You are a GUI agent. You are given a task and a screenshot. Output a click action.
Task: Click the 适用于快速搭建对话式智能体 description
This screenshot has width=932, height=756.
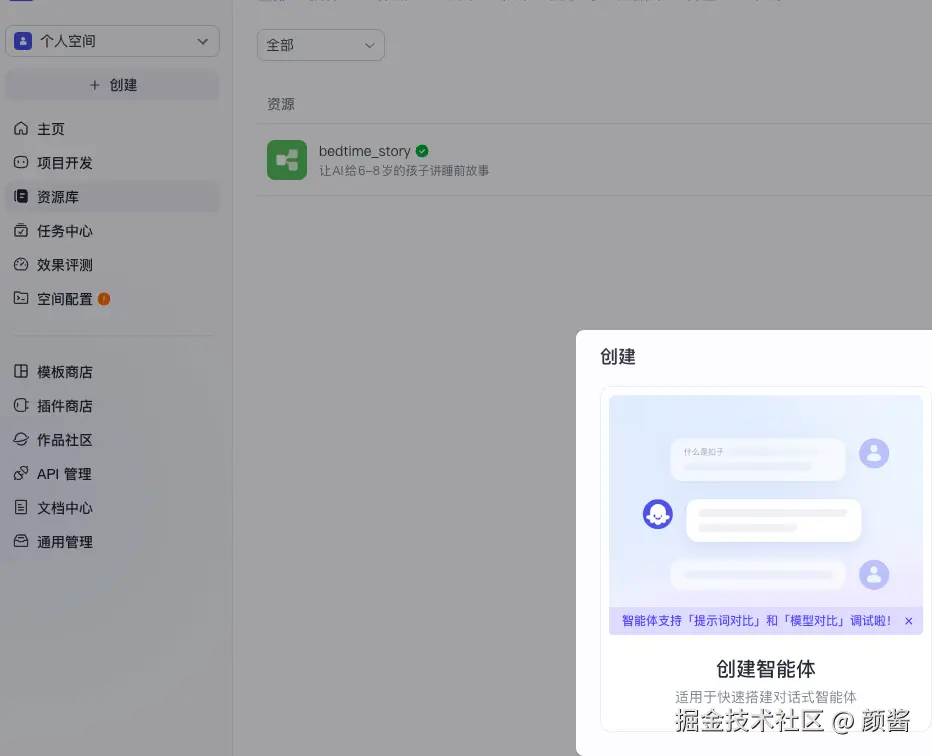click(x=766, y=697)
